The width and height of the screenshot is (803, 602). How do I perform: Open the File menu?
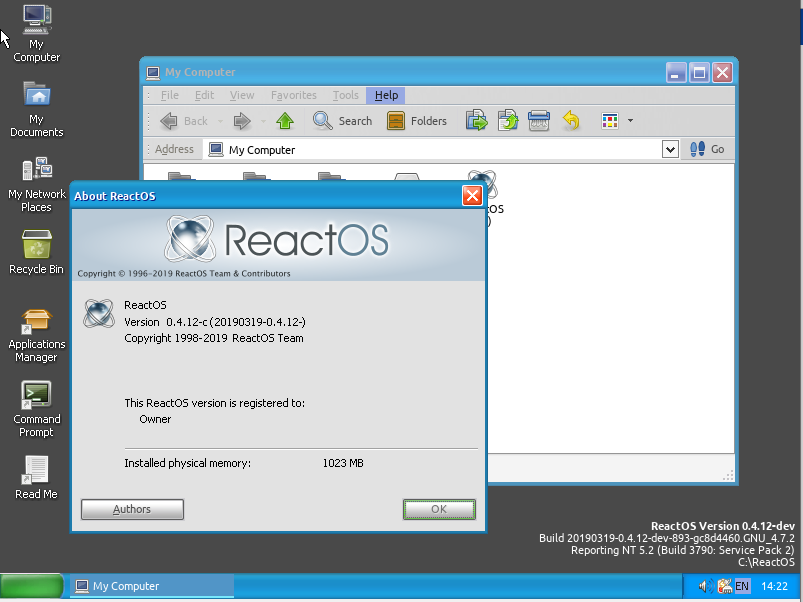(170, 95)
